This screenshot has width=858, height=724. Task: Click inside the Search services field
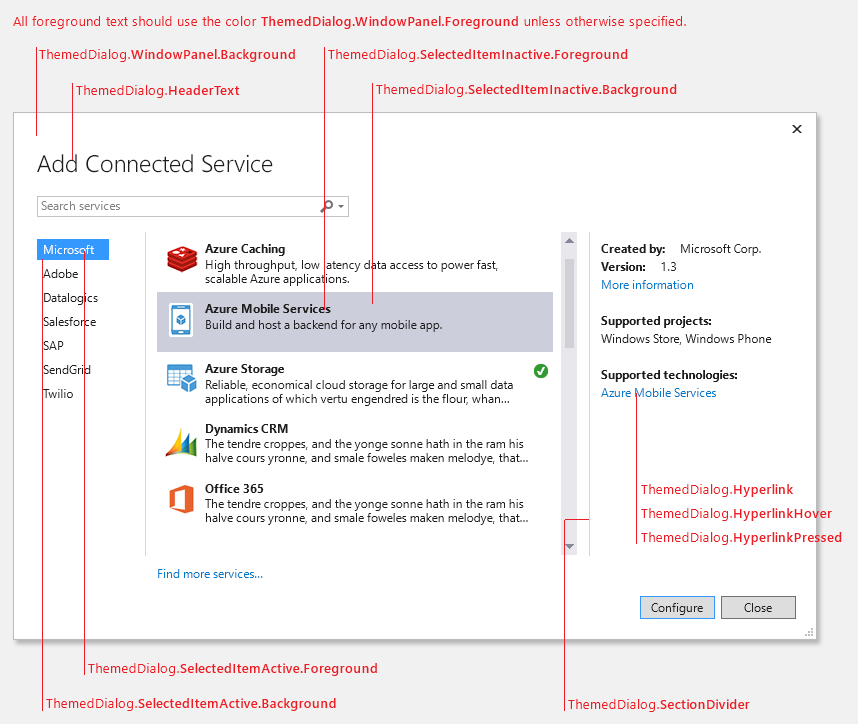tap(170, 206)
